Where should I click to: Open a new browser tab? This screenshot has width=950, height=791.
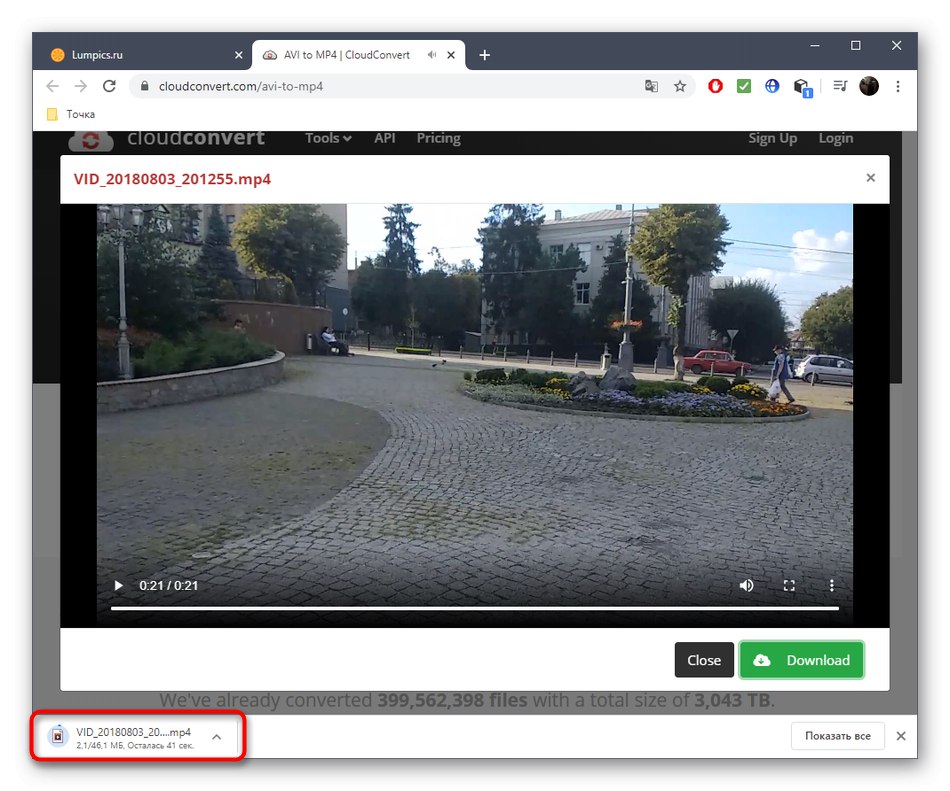484,55
